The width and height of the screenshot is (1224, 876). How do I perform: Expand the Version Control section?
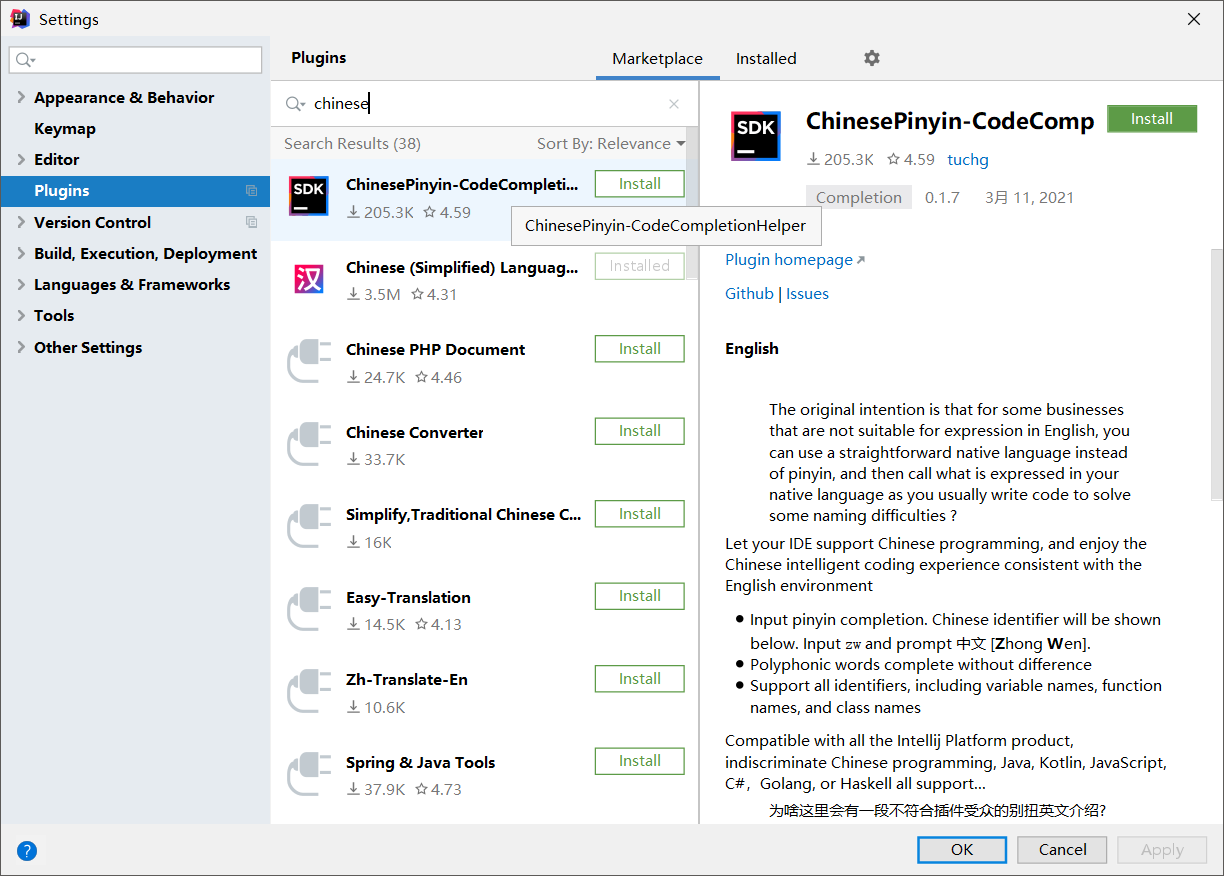[x=22, y=222]
